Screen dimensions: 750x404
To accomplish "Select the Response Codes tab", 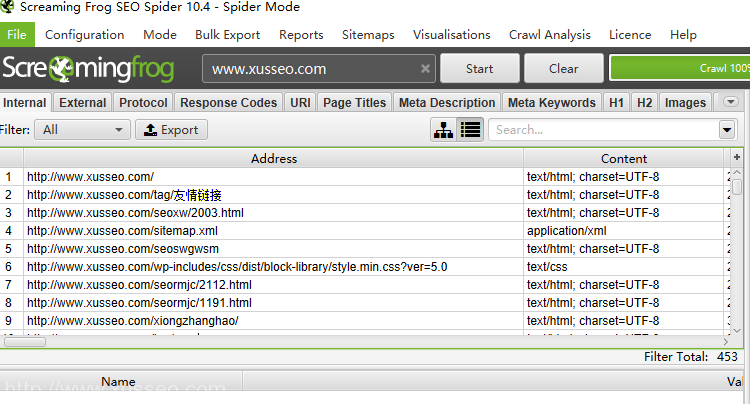I will click(x=229, y=102).
